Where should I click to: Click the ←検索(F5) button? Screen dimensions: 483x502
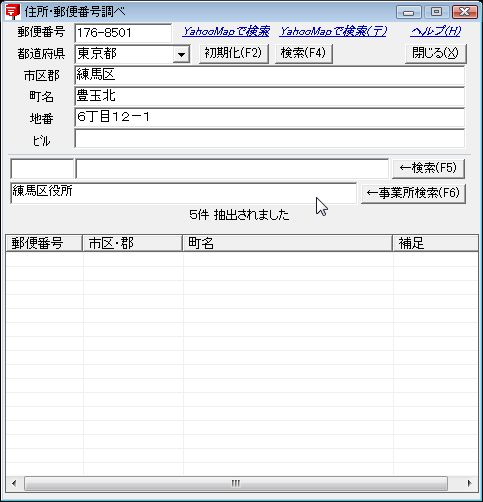coord(428,168)
